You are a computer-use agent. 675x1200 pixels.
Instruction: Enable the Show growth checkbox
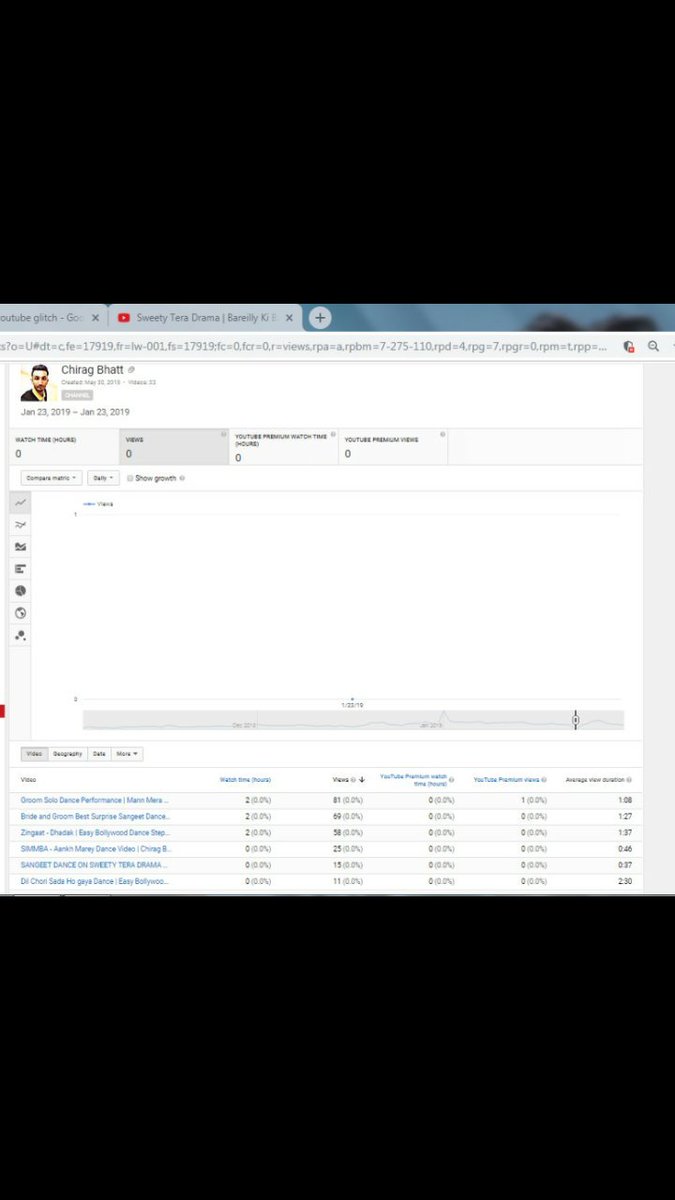130,478
